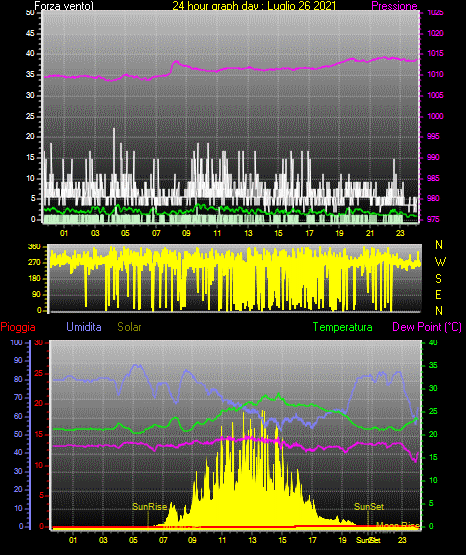Click the 1000 pressure axis value

tap(435, 116)
